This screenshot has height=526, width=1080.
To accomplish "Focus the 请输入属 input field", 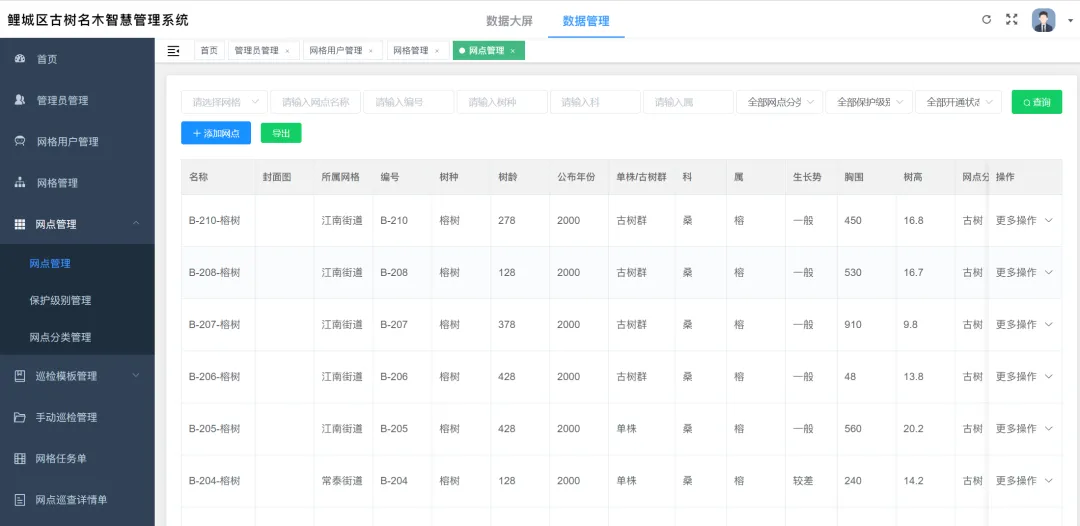I will tap(688, 102).
